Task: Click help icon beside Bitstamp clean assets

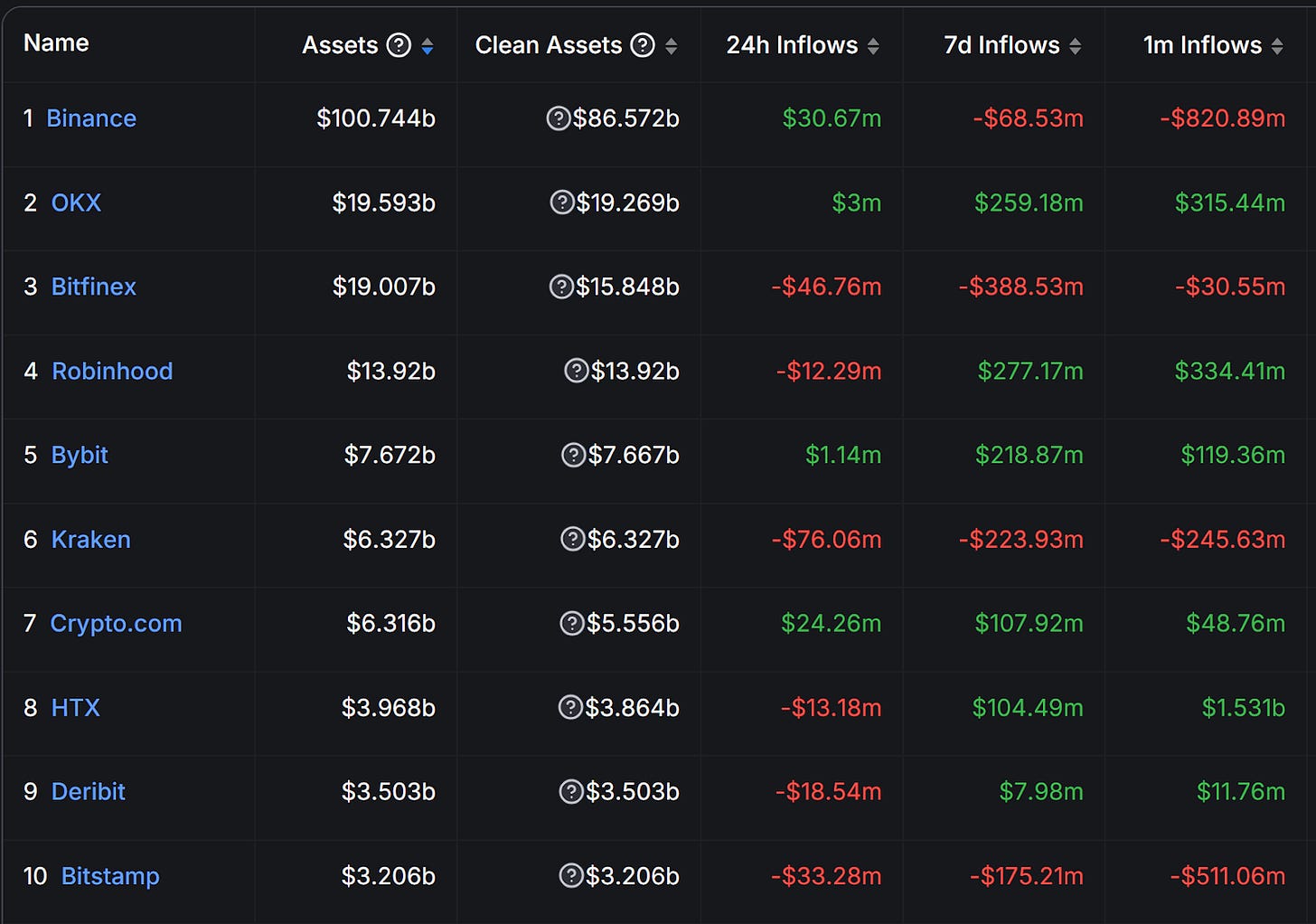Action: coord(571,875)
